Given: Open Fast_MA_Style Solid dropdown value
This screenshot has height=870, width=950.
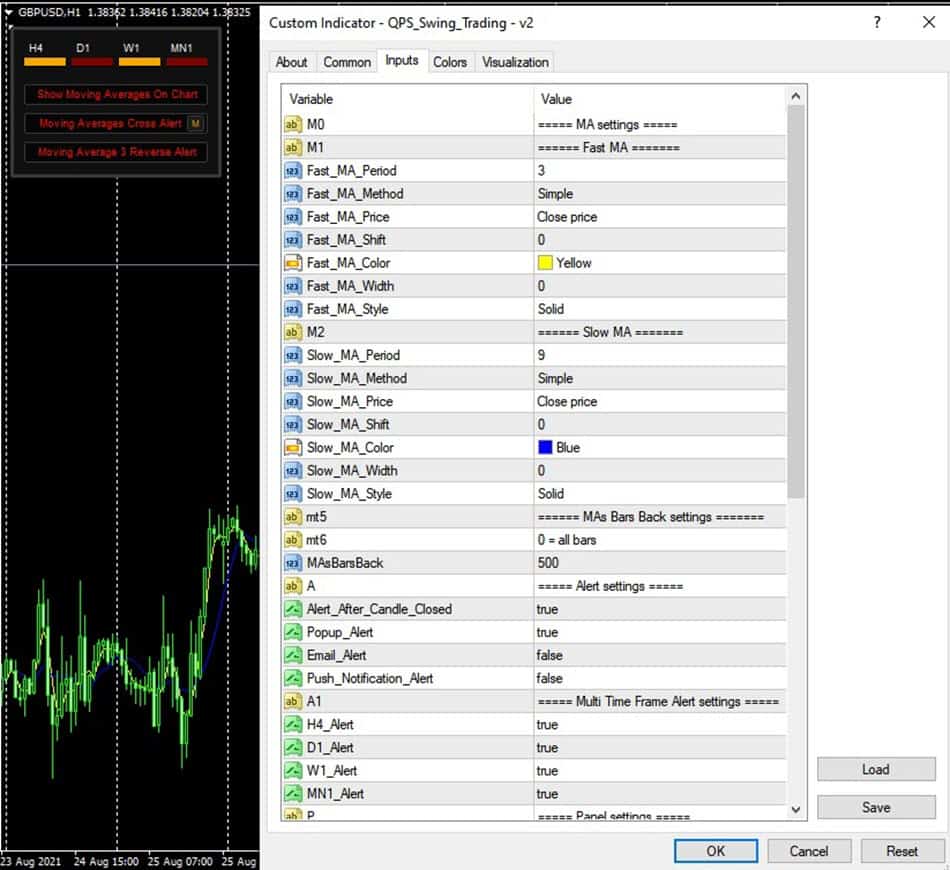Looking at the screenshot, I should click(x=551, y=309).
